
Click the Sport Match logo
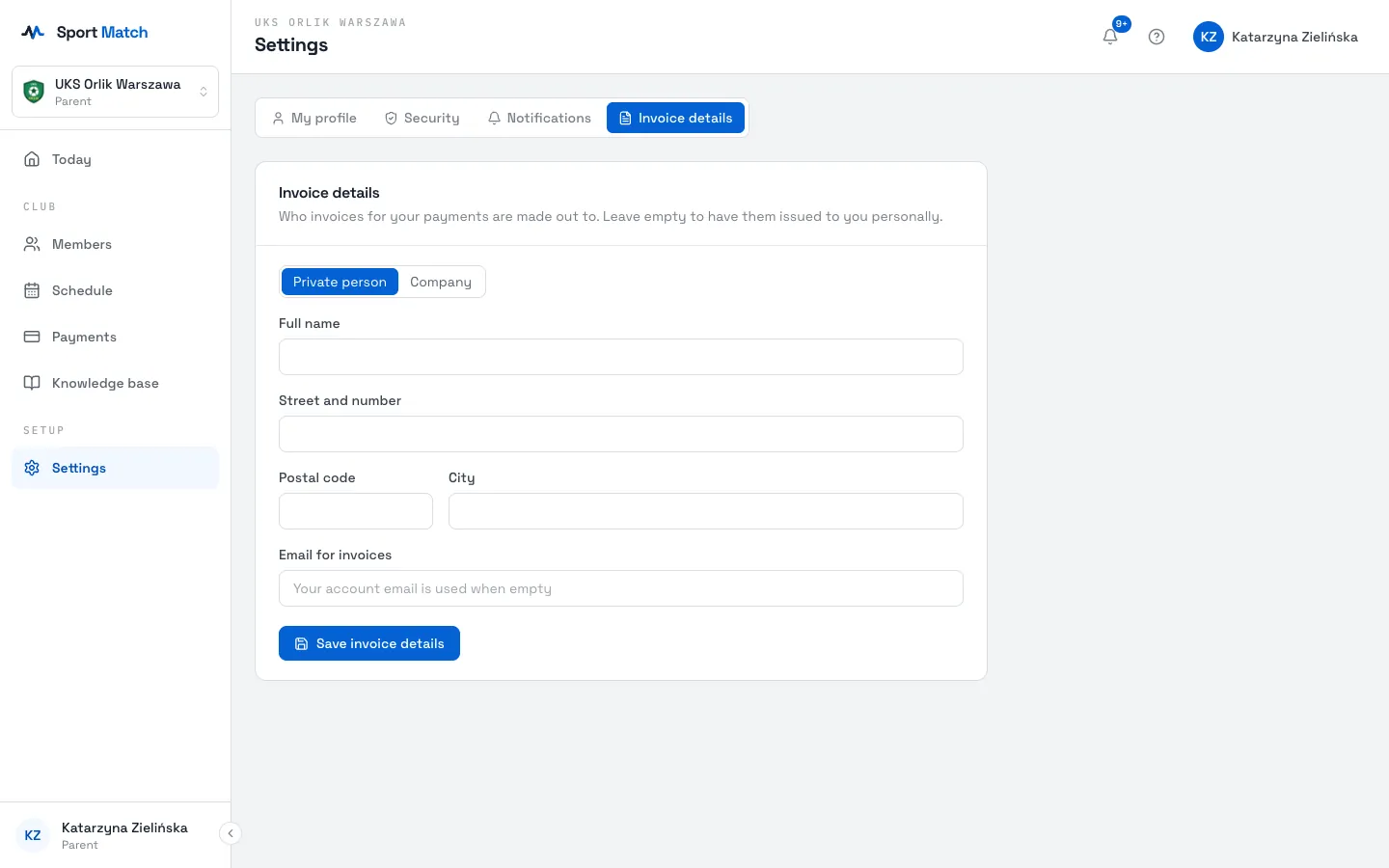(85, 32)
